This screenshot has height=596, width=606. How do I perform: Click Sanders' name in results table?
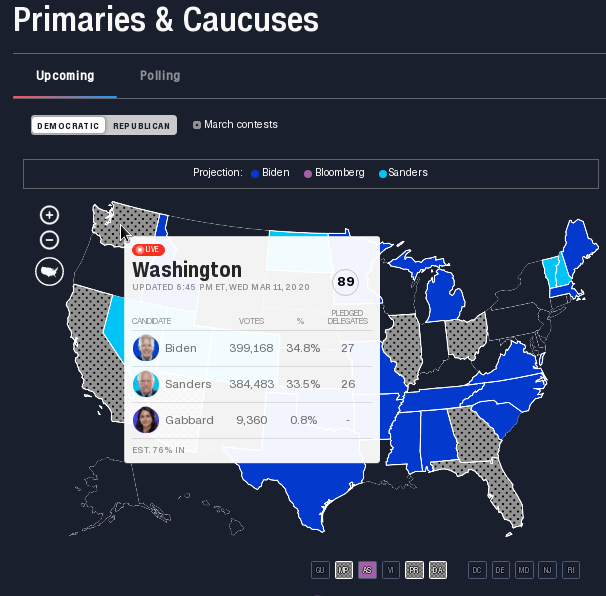click(x=188, y=384)
